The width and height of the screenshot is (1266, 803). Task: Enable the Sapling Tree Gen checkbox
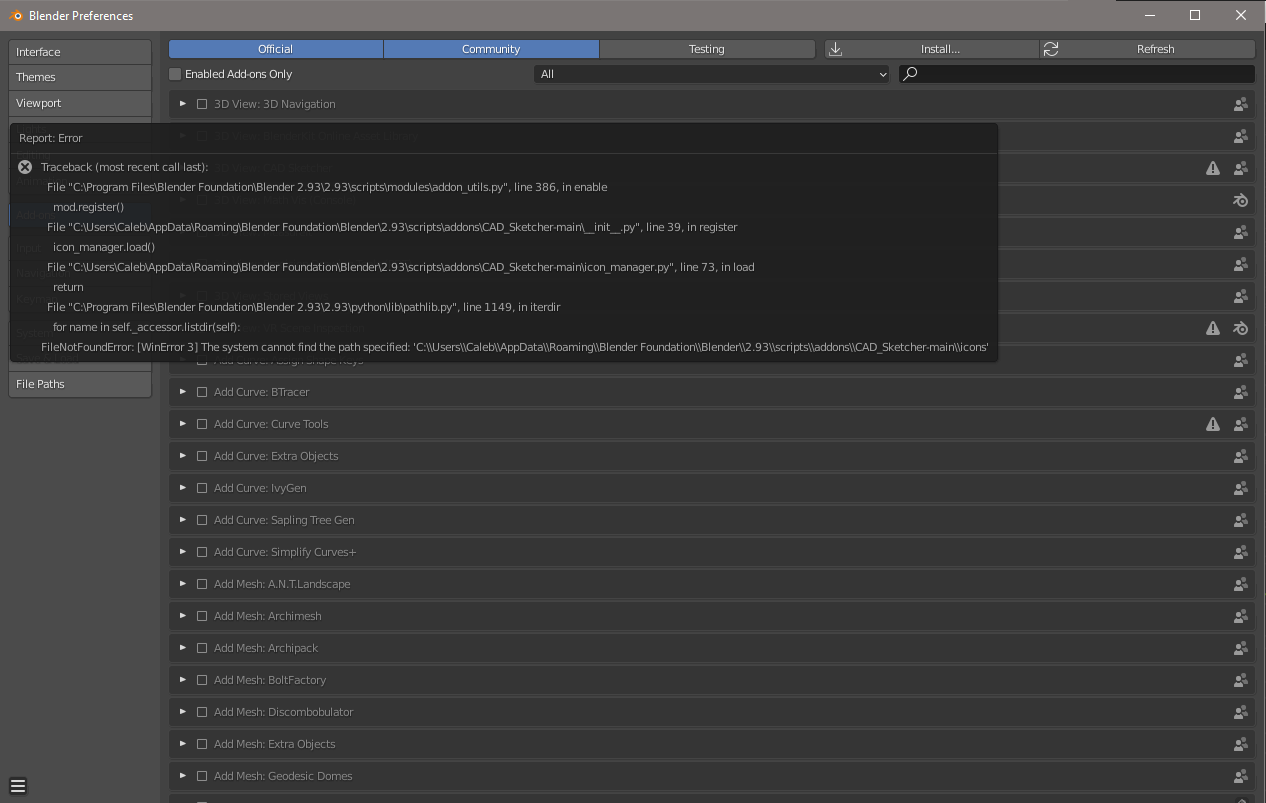(202, 520)
